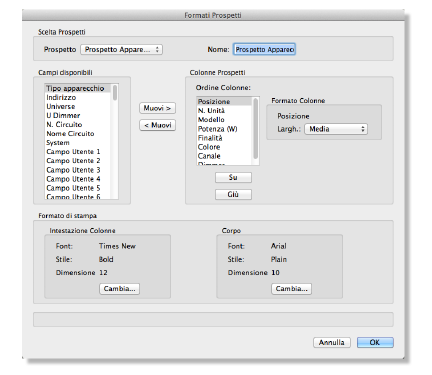
Task: Select Potenza (W) column
Action: click(x=224, y=129)
